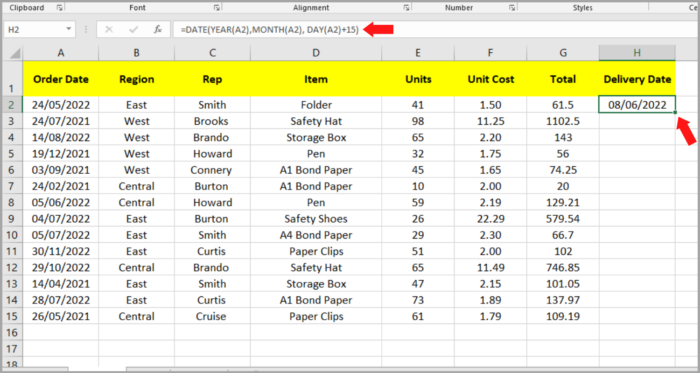The width and height of the screenshot is (700, 373).
Task: Click the Insert Function fx icon
Action: tap(158, 30)
